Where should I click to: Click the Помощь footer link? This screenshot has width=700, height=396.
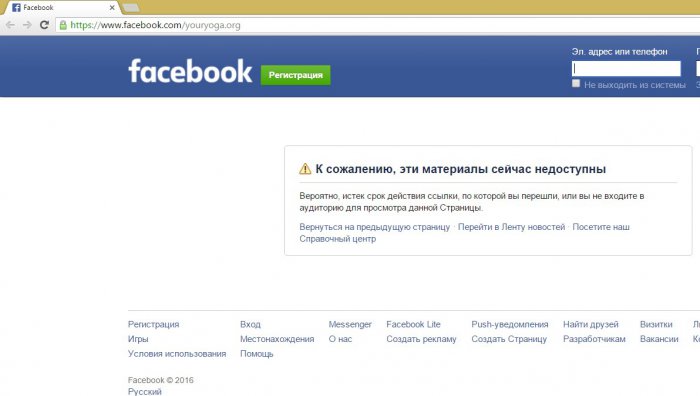tap(256, 354)
